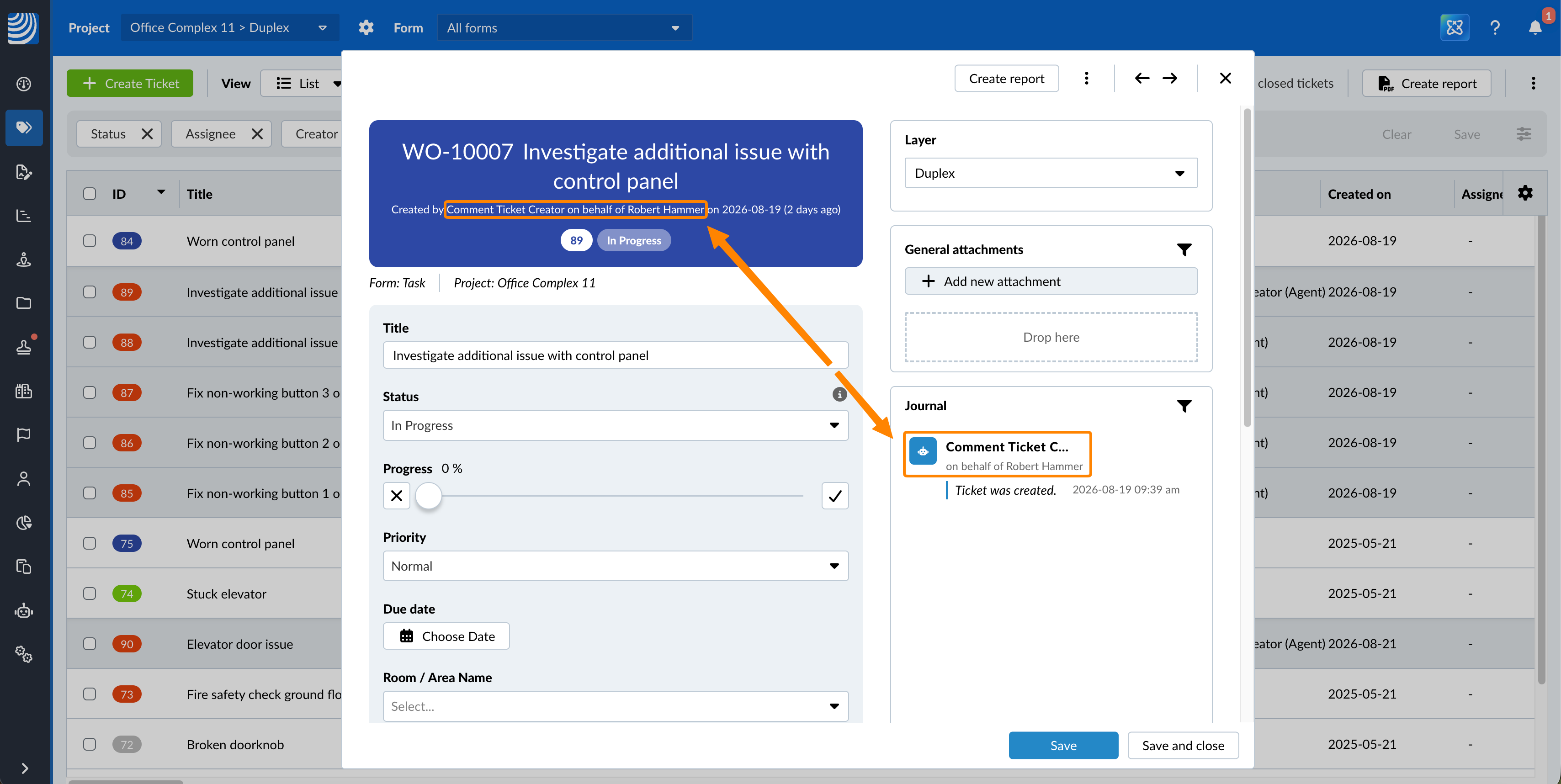Sort by the ID column arrow

click(x=161, y=193)
